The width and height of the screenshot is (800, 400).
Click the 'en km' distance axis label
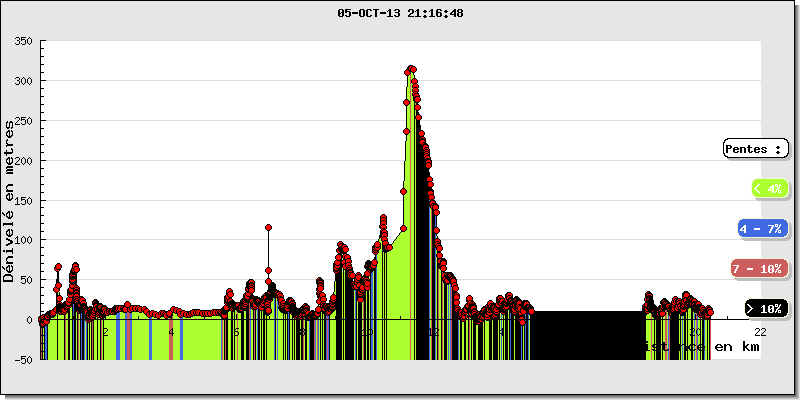[736, 347]
